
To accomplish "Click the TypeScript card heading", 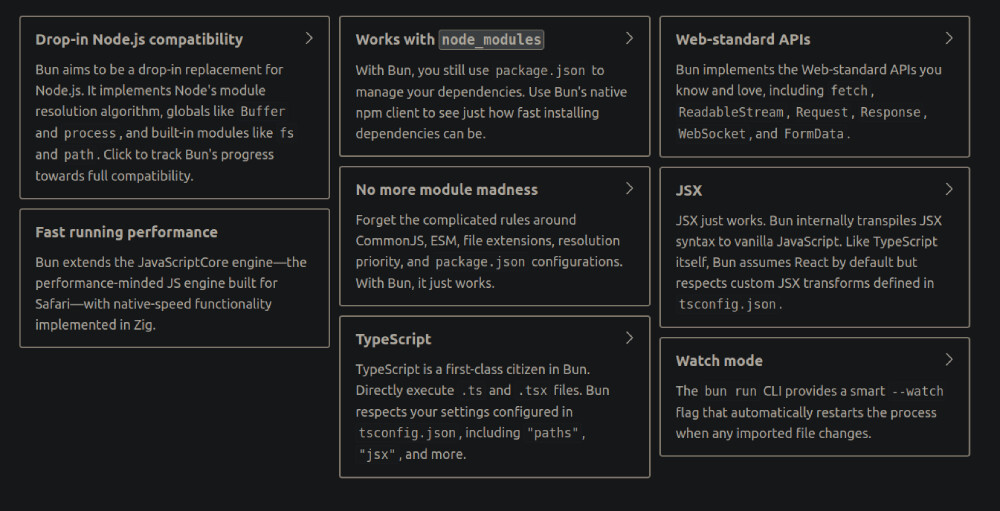I will click(x=393, y=340).
